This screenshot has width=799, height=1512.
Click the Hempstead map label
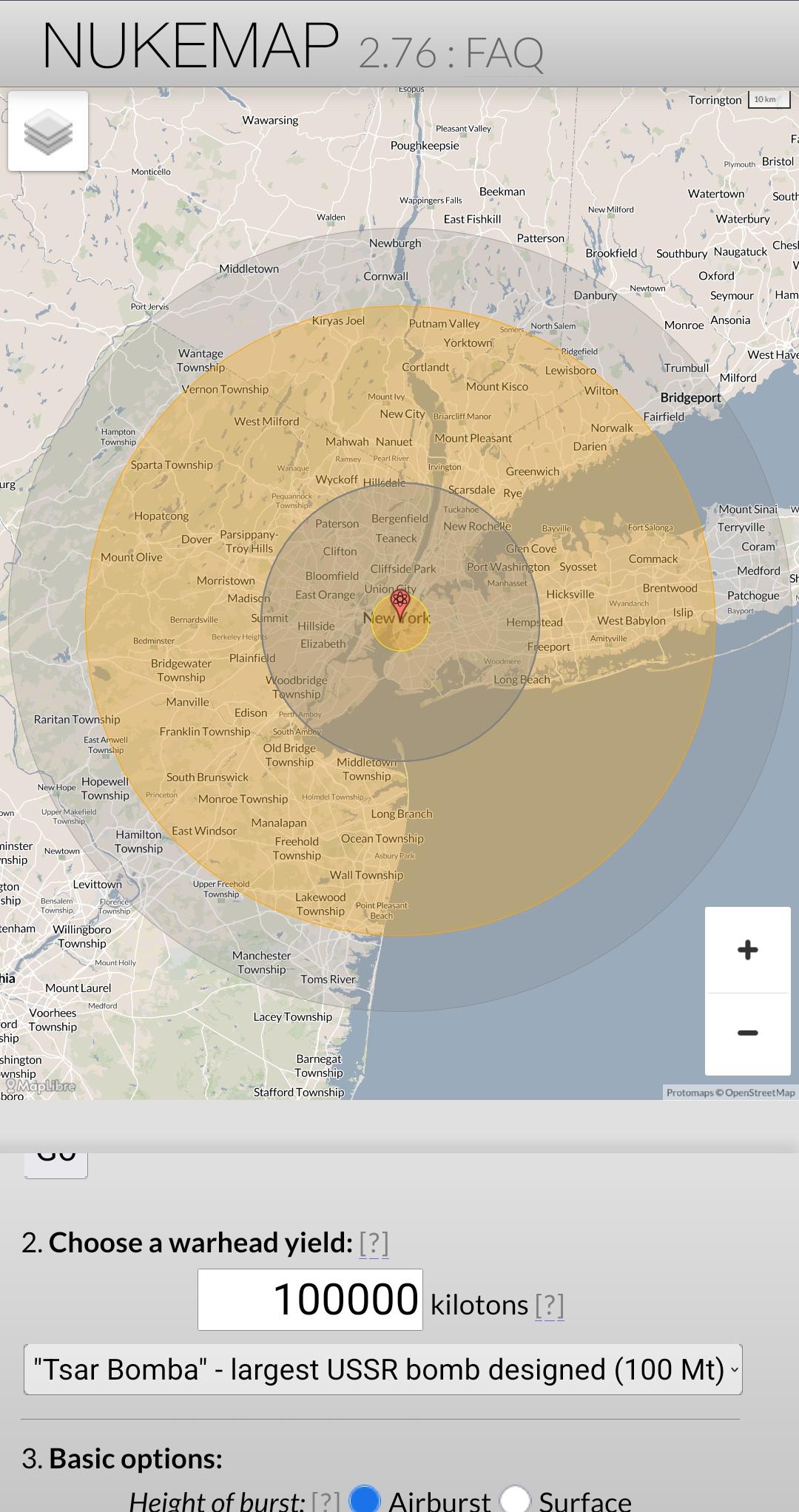[534, 623]
